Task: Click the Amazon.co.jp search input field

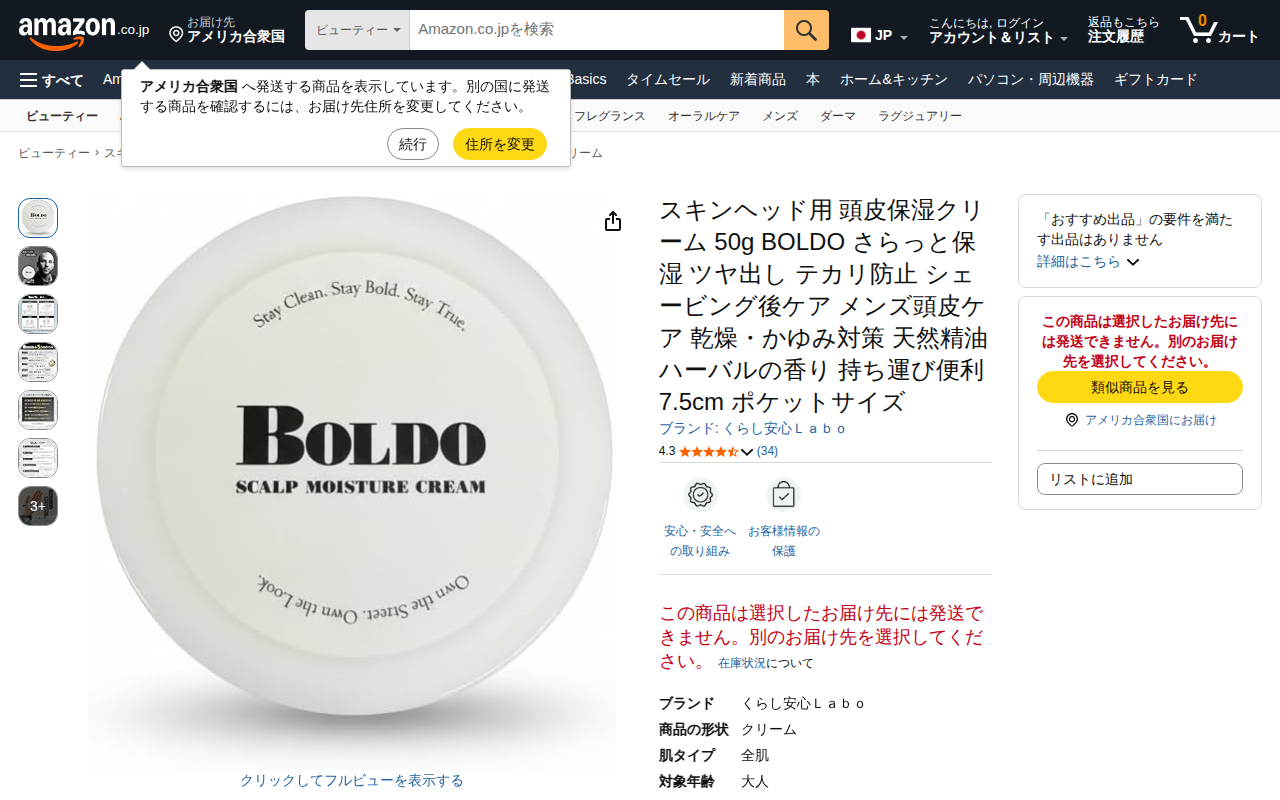Action: pos(597,30)
